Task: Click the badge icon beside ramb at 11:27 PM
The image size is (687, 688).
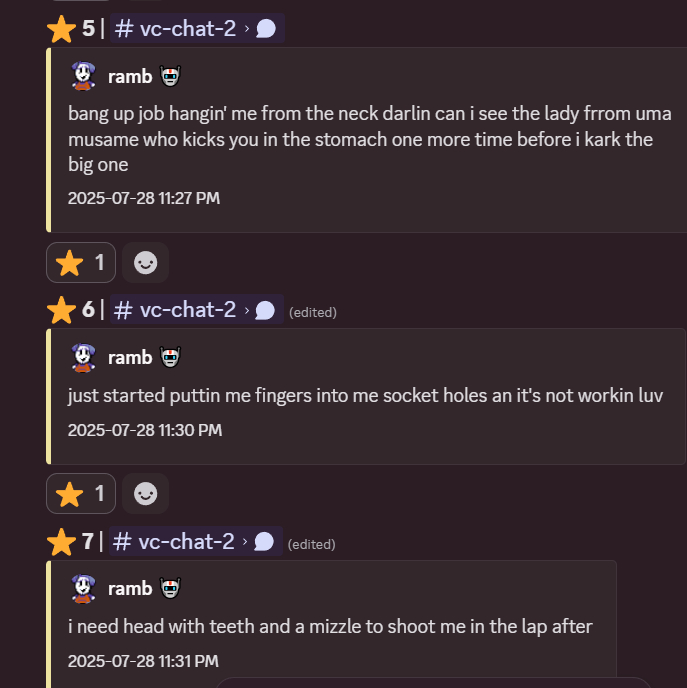Action: pos(170,76)
